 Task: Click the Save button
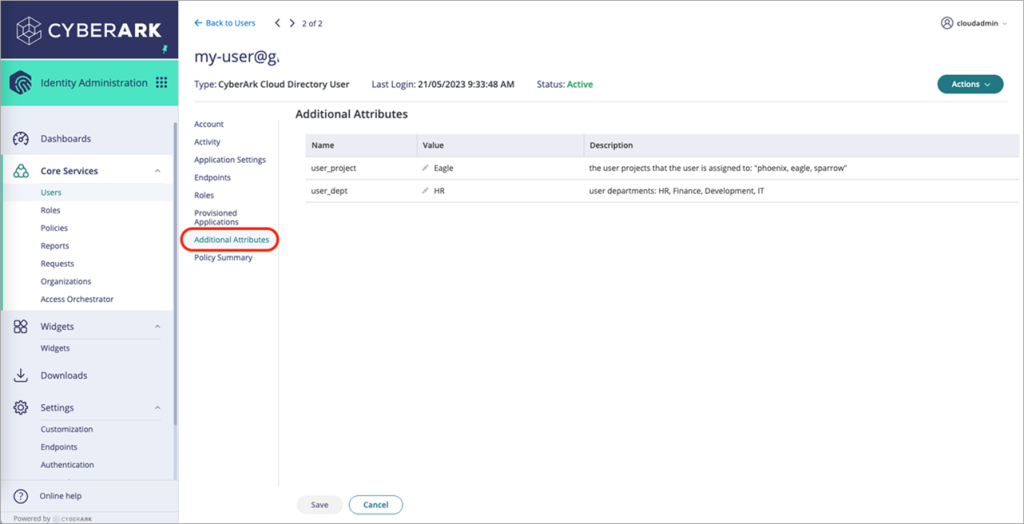click(x=319, y=505)
